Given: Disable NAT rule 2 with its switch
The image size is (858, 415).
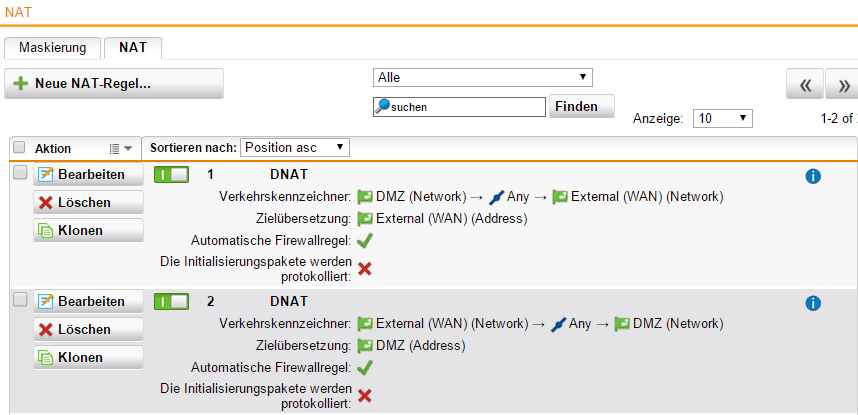Looking at the screenshot, I should pyautogui.click(x=171, y=301).
